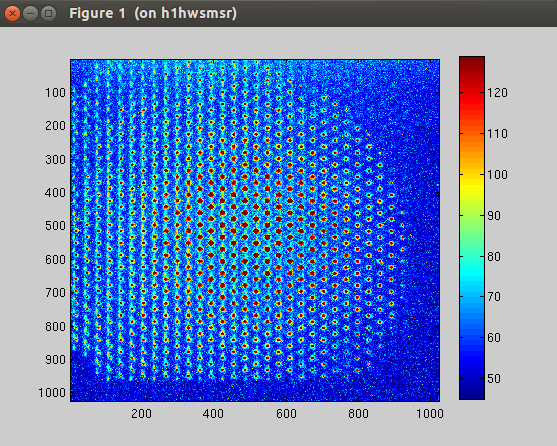Click the y-axis tick label 100

coord(55,93)
